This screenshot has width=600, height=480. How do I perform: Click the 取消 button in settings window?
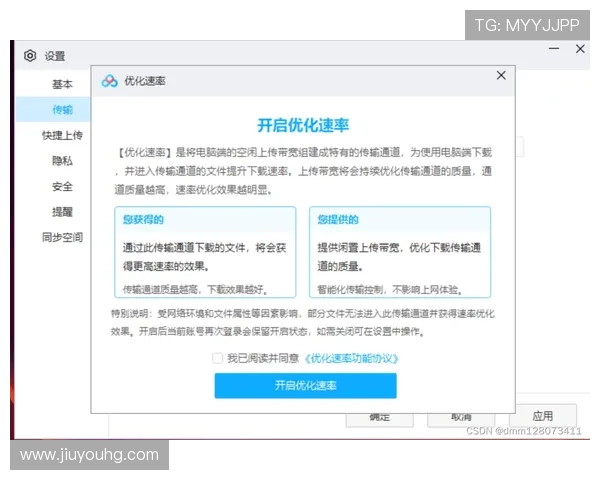[461, 420]
